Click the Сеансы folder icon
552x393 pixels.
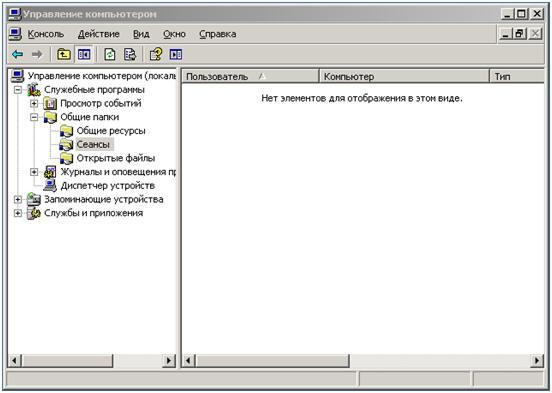[x=66, y=144]
